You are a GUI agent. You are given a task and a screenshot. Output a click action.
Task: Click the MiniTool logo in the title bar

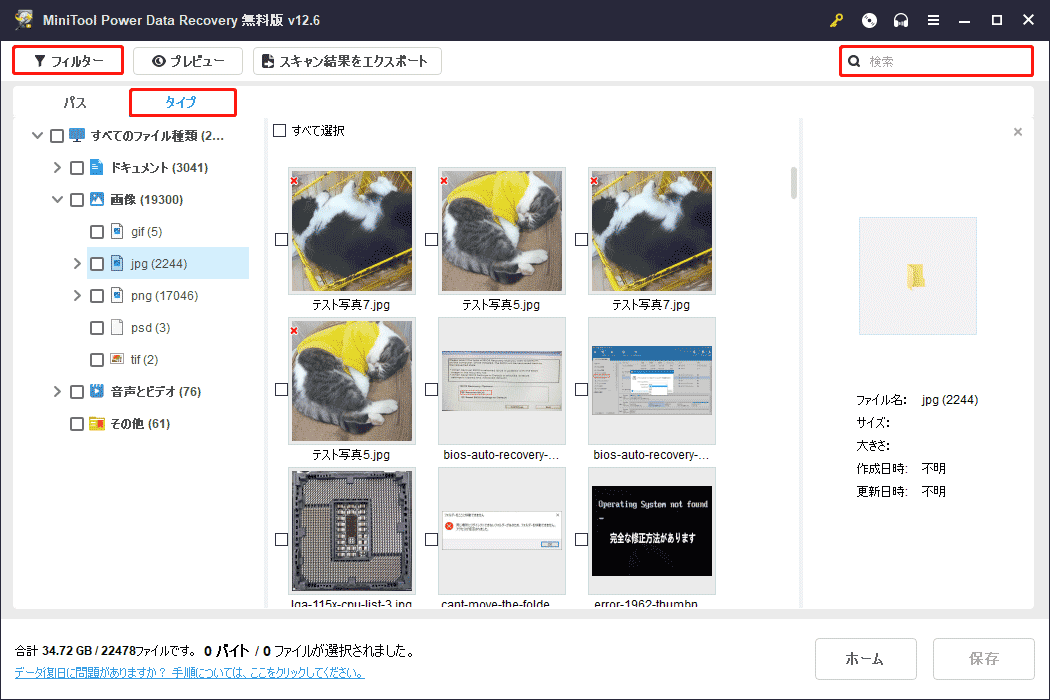[x=21, y=19]
